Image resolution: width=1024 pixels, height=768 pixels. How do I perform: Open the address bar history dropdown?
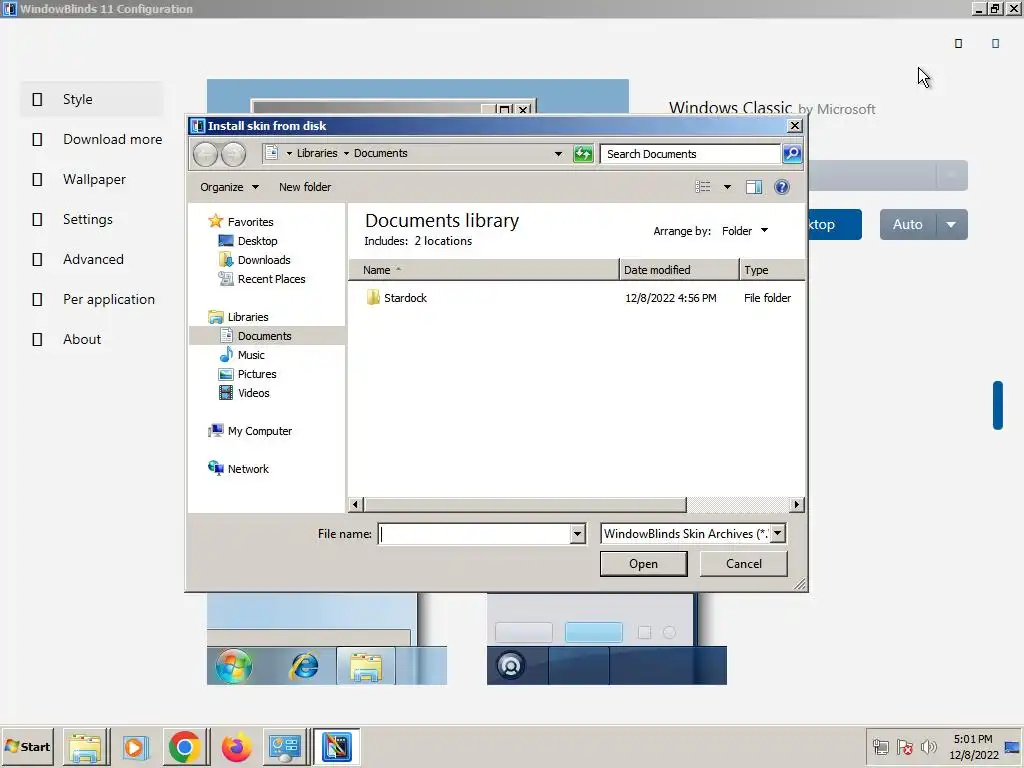pyautogui.click(x=558, y=154)
